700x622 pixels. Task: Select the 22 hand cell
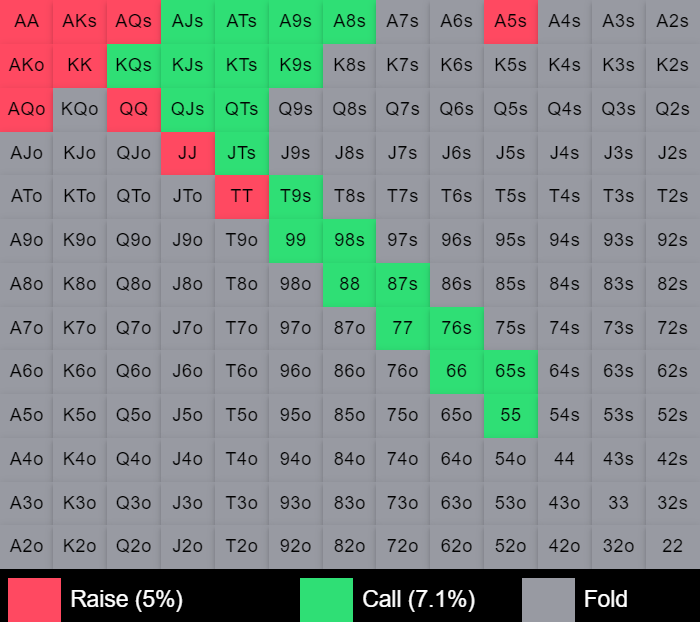click(673, 546)
